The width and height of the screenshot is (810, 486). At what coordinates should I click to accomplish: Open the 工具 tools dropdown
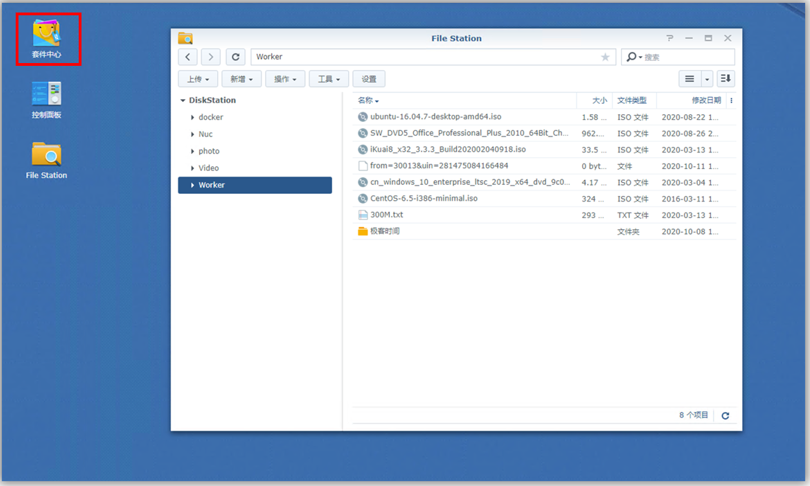coord(329,79)
